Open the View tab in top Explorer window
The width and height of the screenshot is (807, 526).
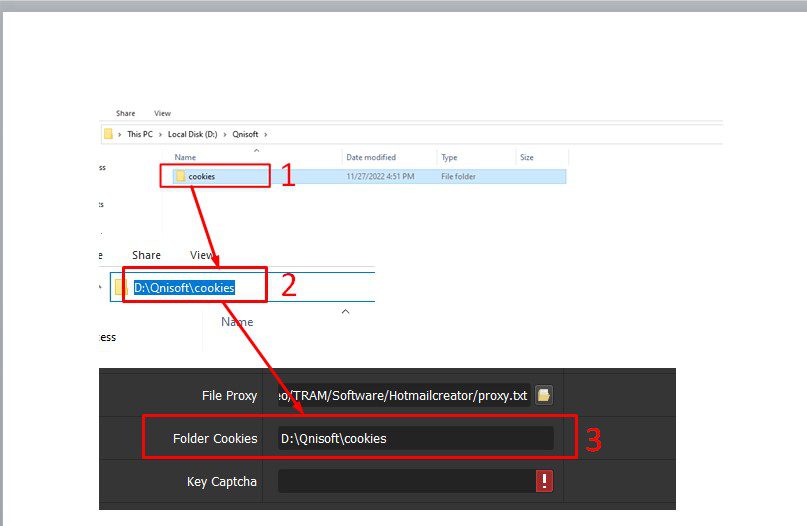point(162,113)
